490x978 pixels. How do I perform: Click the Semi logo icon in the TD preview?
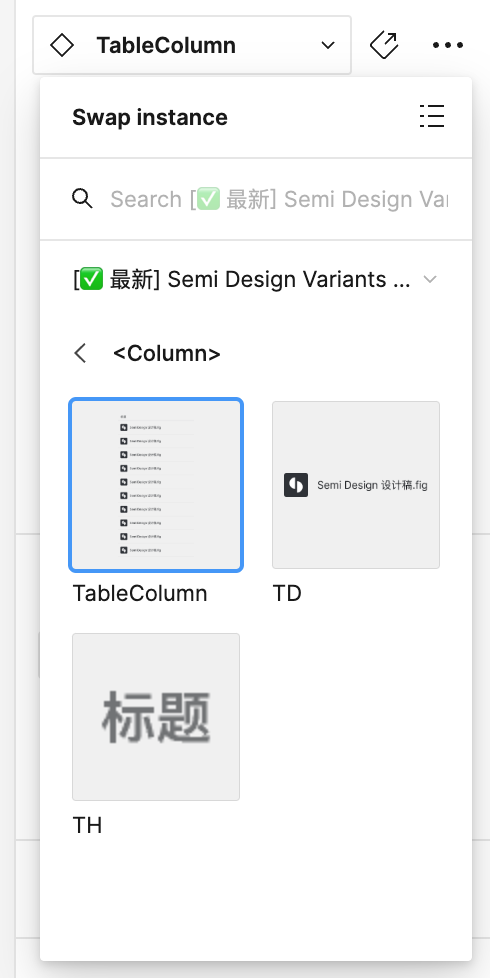coord(296,485)
